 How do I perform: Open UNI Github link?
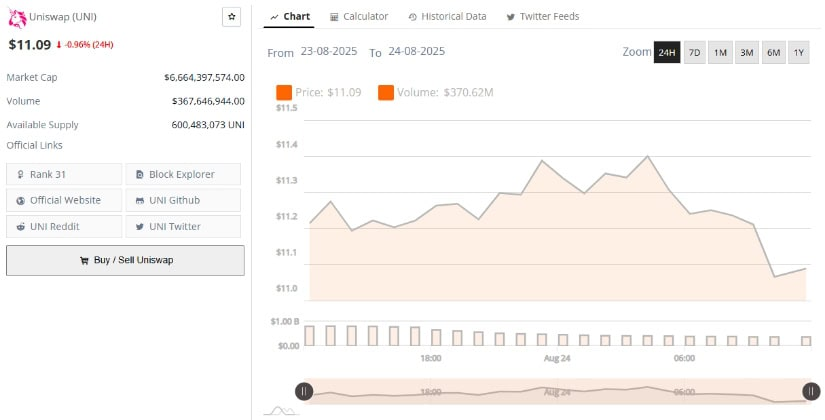[183, 200]
